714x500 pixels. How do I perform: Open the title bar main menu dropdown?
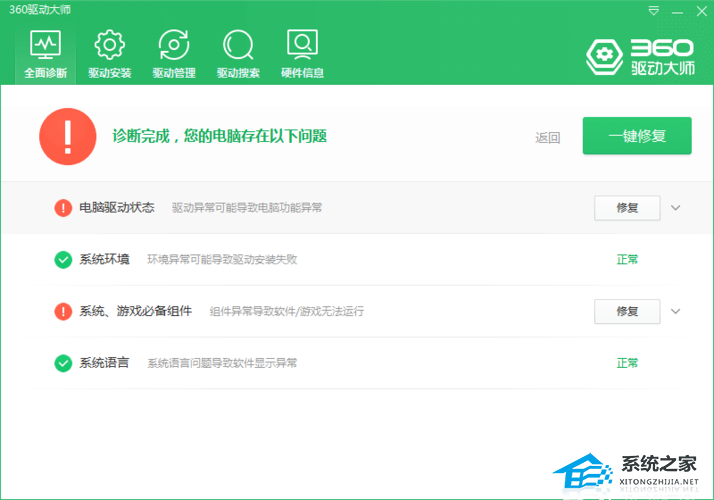click(x=654, y=11)
